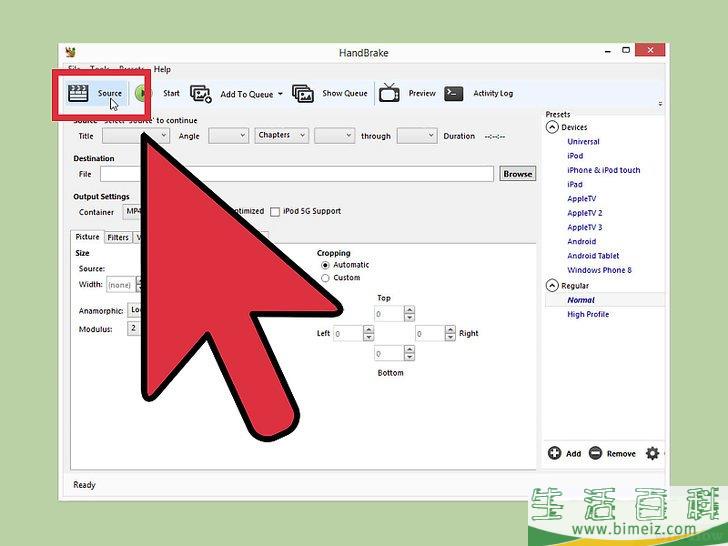Decrease Bottom cropping with down arrow
This screenshot has height=546, width=728.
click(409, 358)
